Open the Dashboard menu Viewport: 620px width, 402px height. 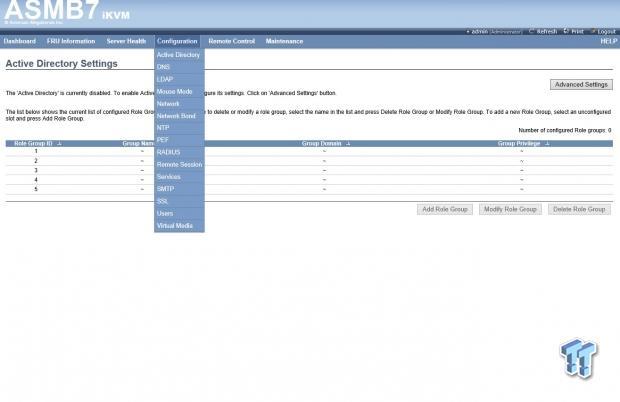tap(20, 41)
